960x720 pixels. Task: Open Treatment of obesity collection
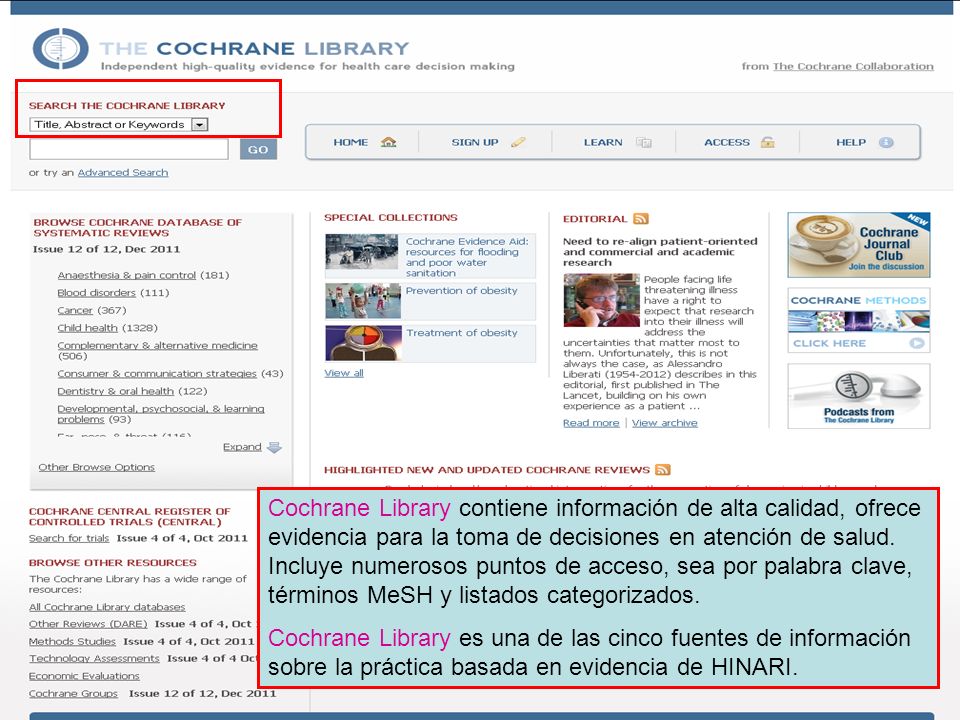coord(462,333)
